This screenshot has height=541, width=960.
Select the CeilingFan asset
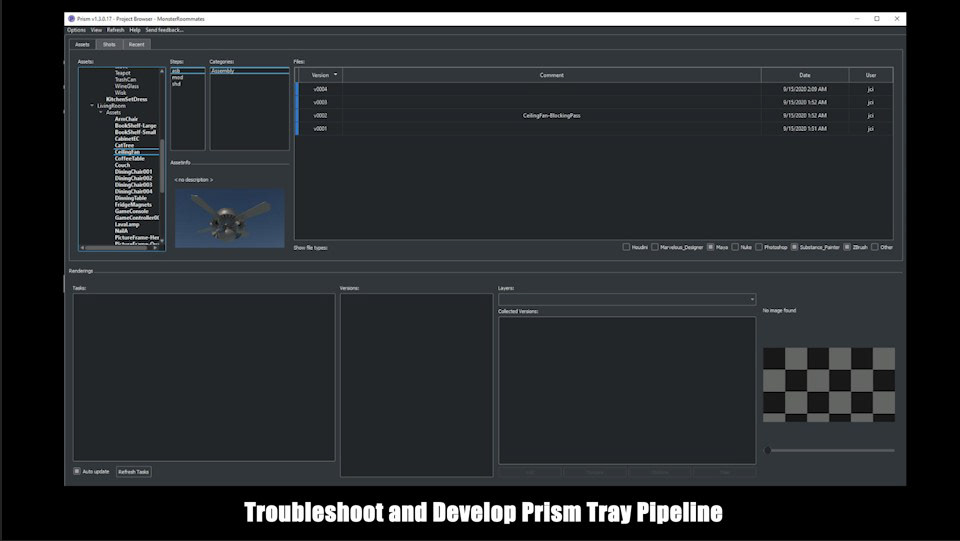pos(127,152)
